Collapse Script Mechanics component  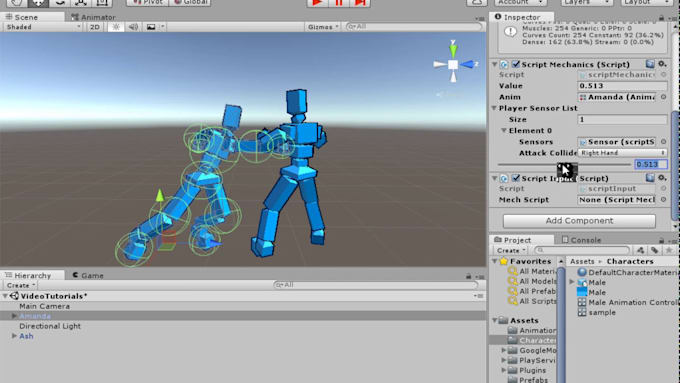494,64
